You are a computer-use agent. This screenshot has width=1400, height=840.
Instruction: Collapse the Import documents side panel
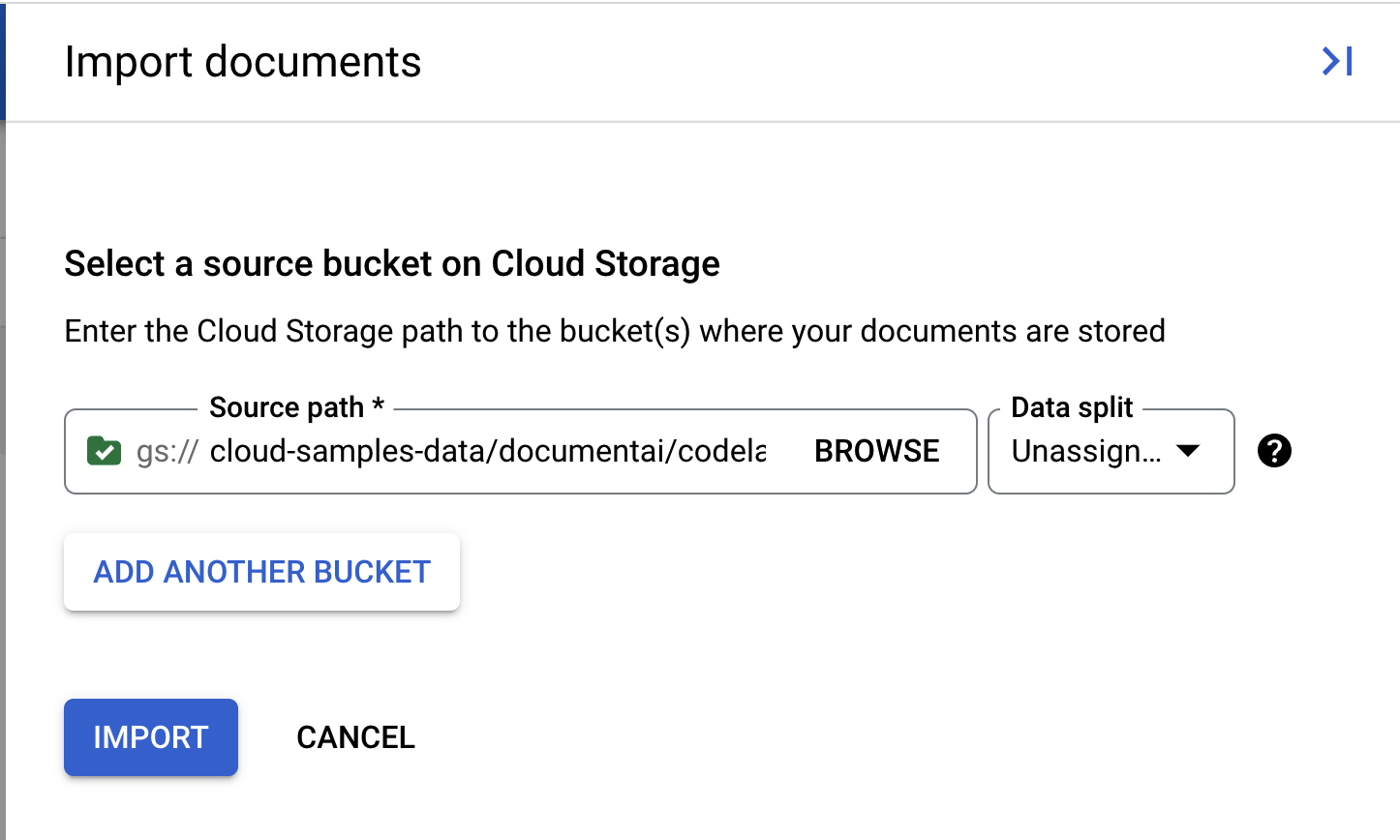[x=1336, y=61]
